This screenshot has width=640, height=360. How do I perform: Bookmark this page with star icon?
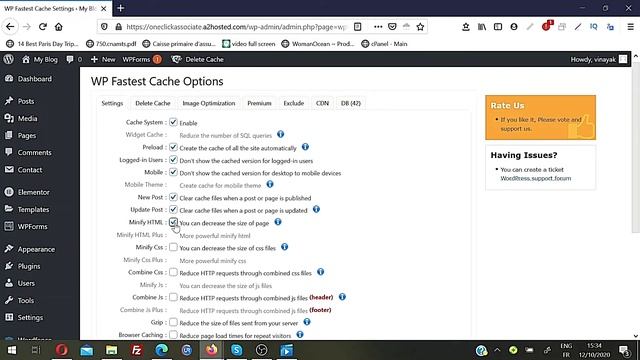[420, 27]
